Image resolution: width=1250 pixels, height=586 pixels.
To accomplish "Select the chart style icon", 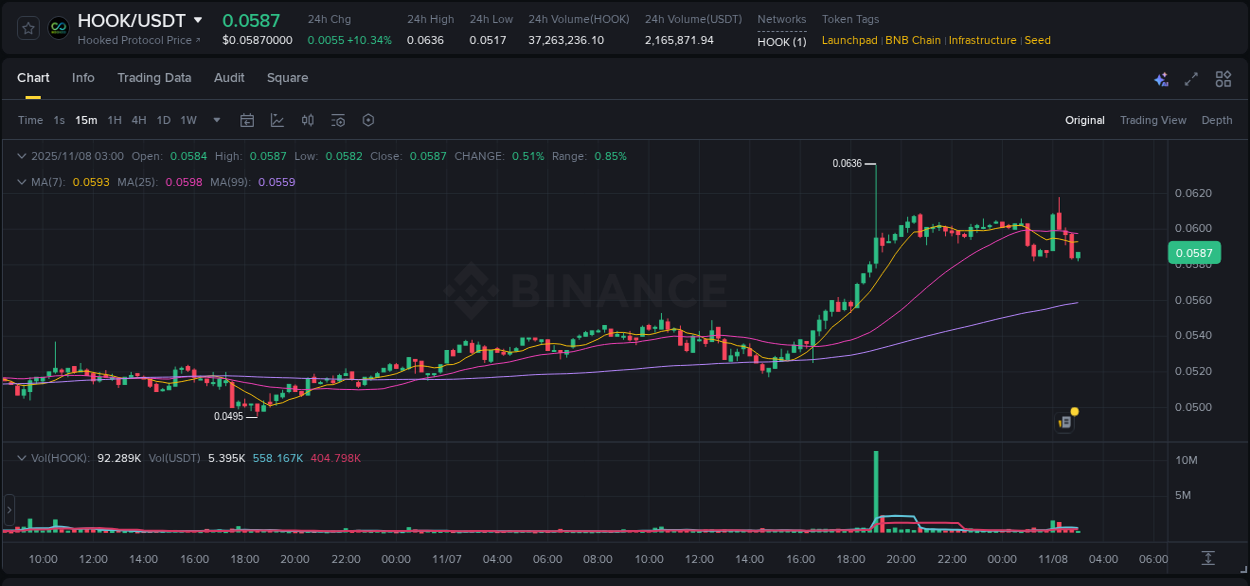I will click(x=277, y=119).
